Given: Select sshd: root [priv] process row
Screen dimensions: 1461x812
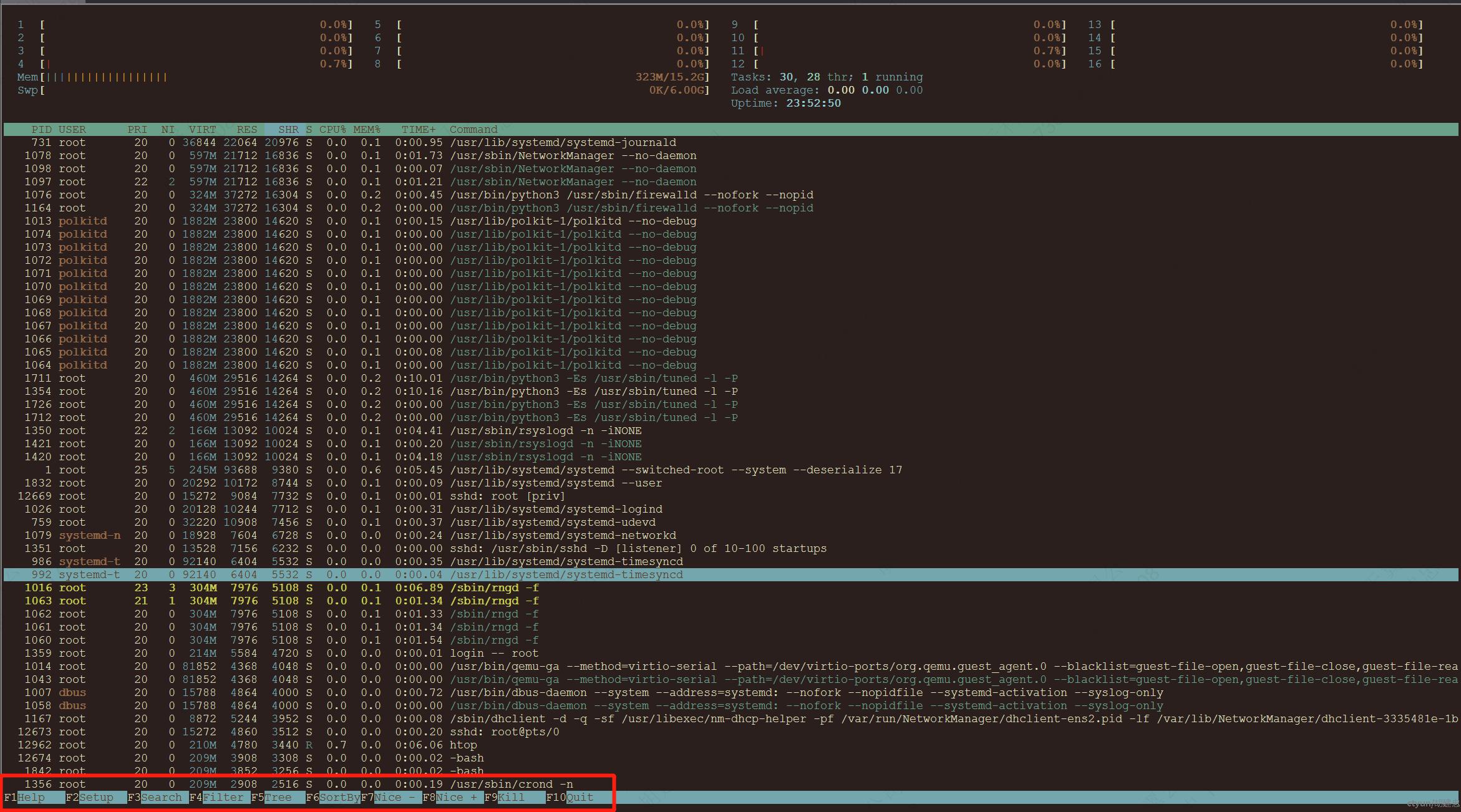Looking at the screenshot, I should pos(730,496).
